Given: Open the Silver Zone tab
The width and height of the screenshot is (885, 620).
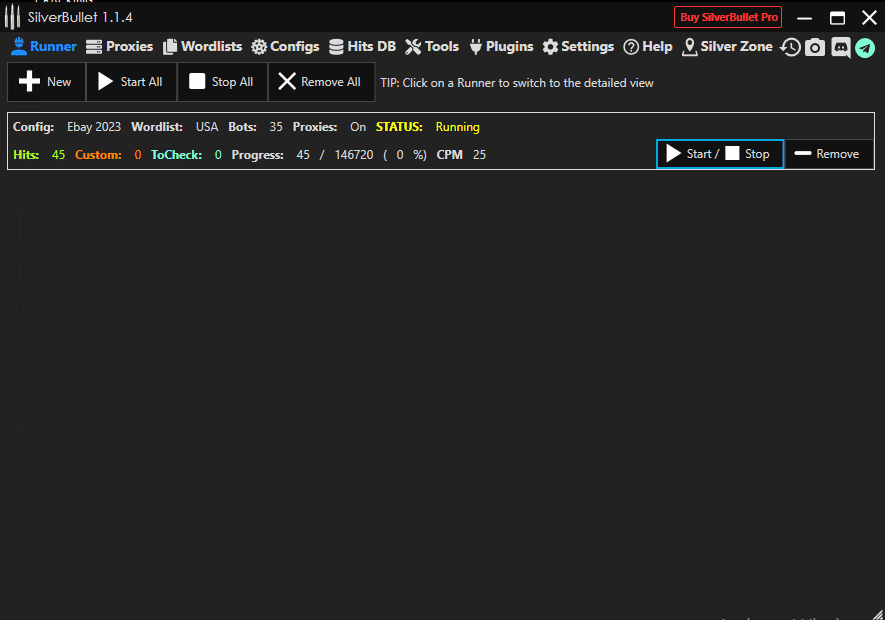Looking at the screenshot, I should (727, 46).
